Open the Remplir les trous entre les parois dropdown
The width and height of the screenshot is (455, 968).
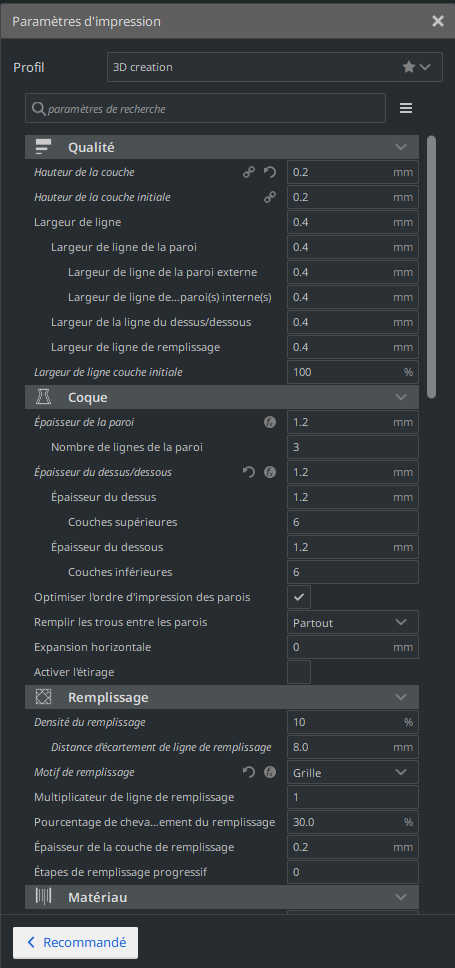(x=353, y=622)
